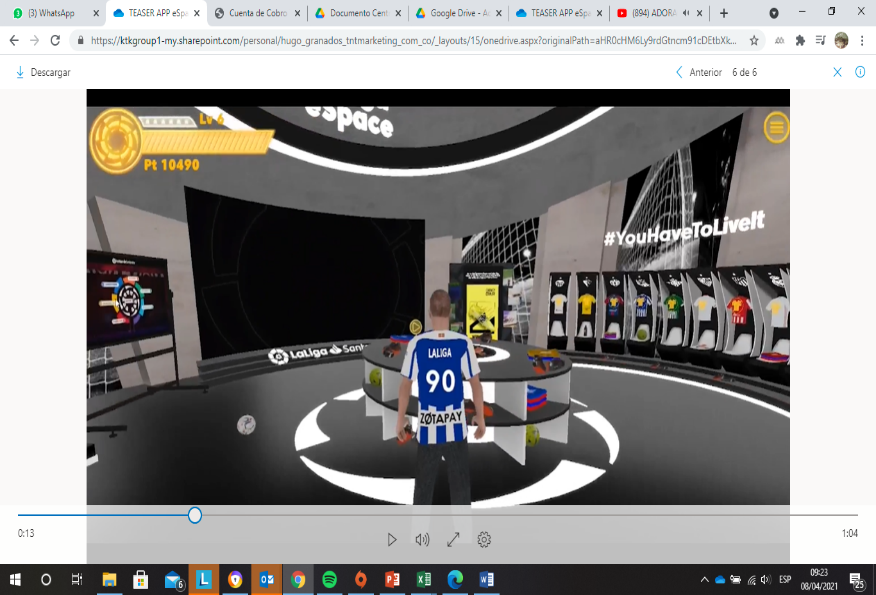Viewport: 876px width, 595px height.
Task: Reload the current page
Action: point(55,40)
